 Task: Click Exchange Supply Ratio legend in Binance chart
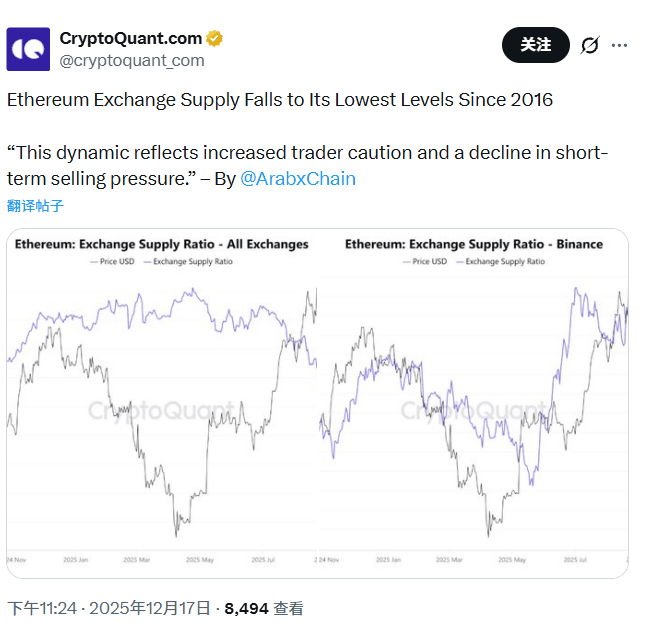(504, 261)
